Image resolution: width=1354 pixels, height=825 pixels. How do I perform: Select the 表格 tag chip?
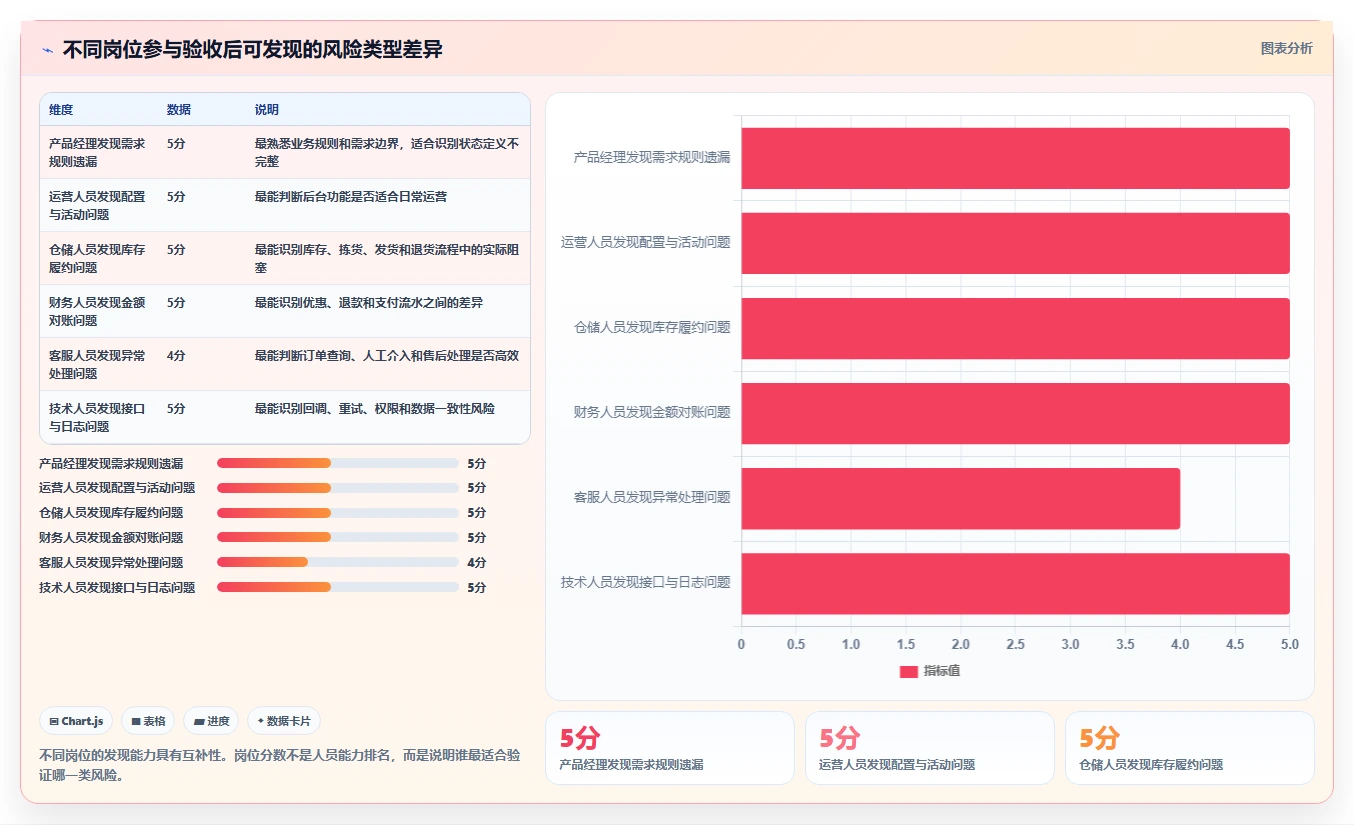pyautogui.click(x=148, y=721)
